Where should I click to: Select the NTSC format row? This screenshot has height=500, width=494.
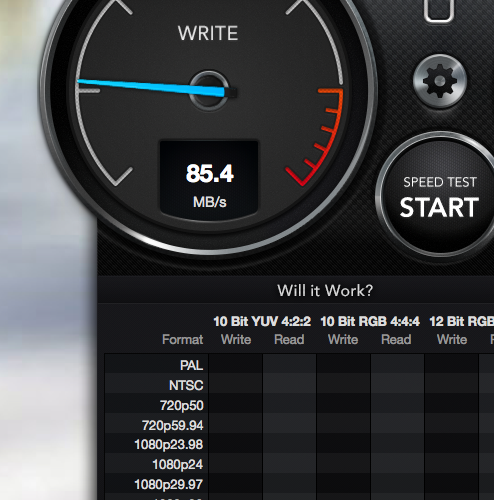(299, 385)
